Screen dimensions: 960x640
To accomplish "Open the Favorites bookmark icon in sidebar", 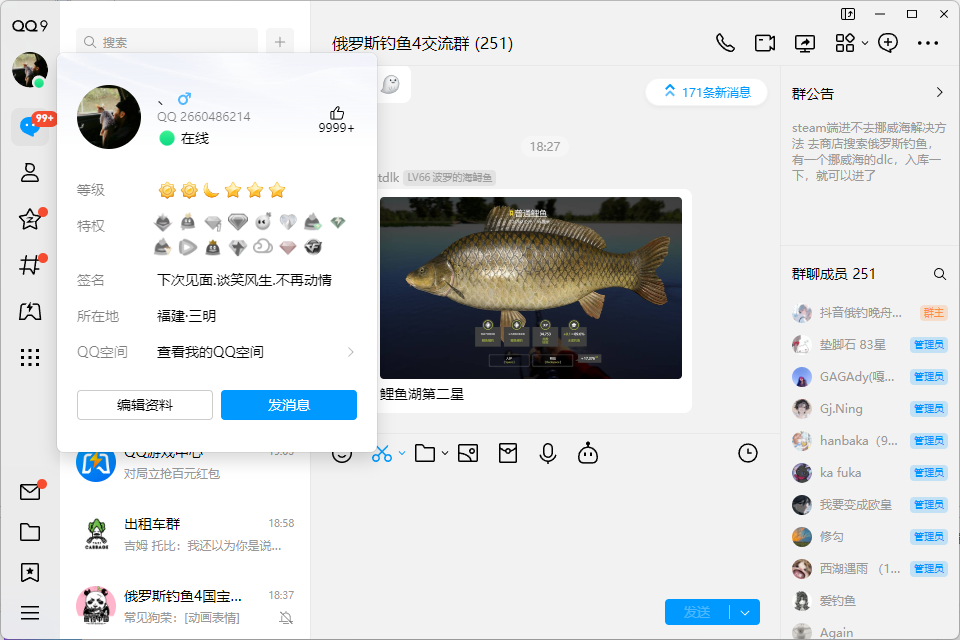I will point(30,573).
